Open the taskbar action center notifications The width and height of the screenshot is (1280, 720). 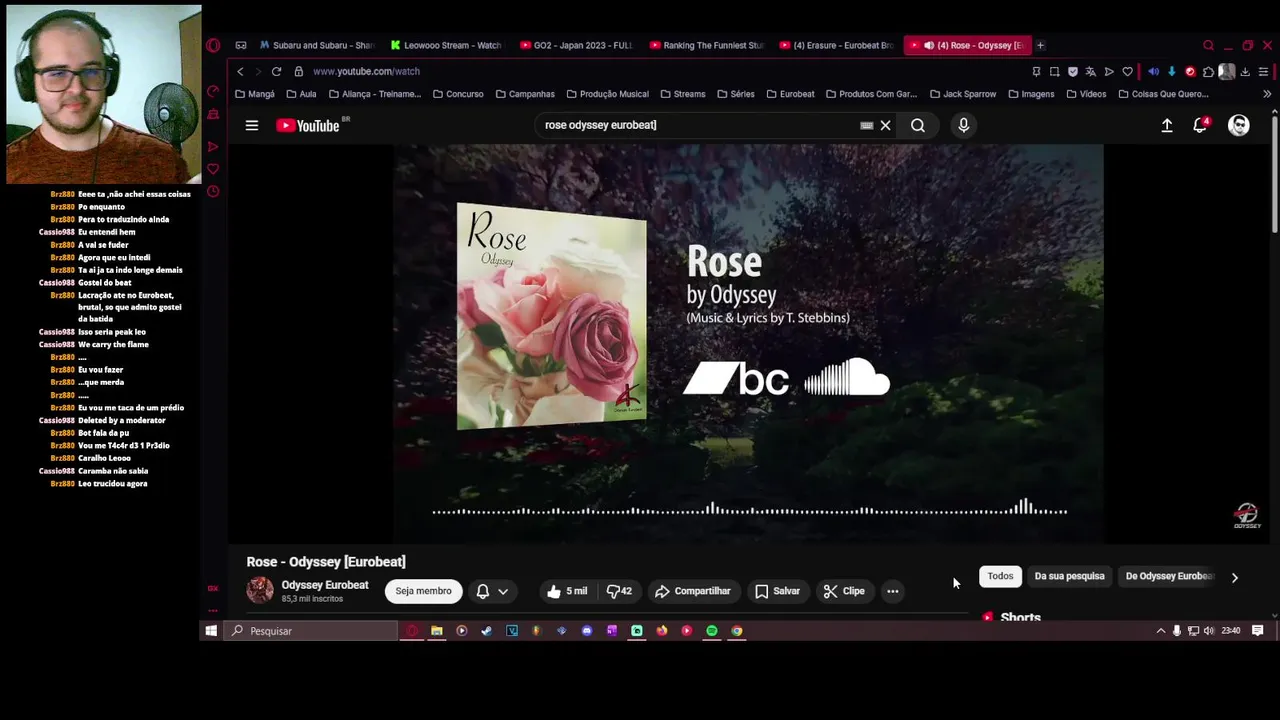click(1258, 631)
